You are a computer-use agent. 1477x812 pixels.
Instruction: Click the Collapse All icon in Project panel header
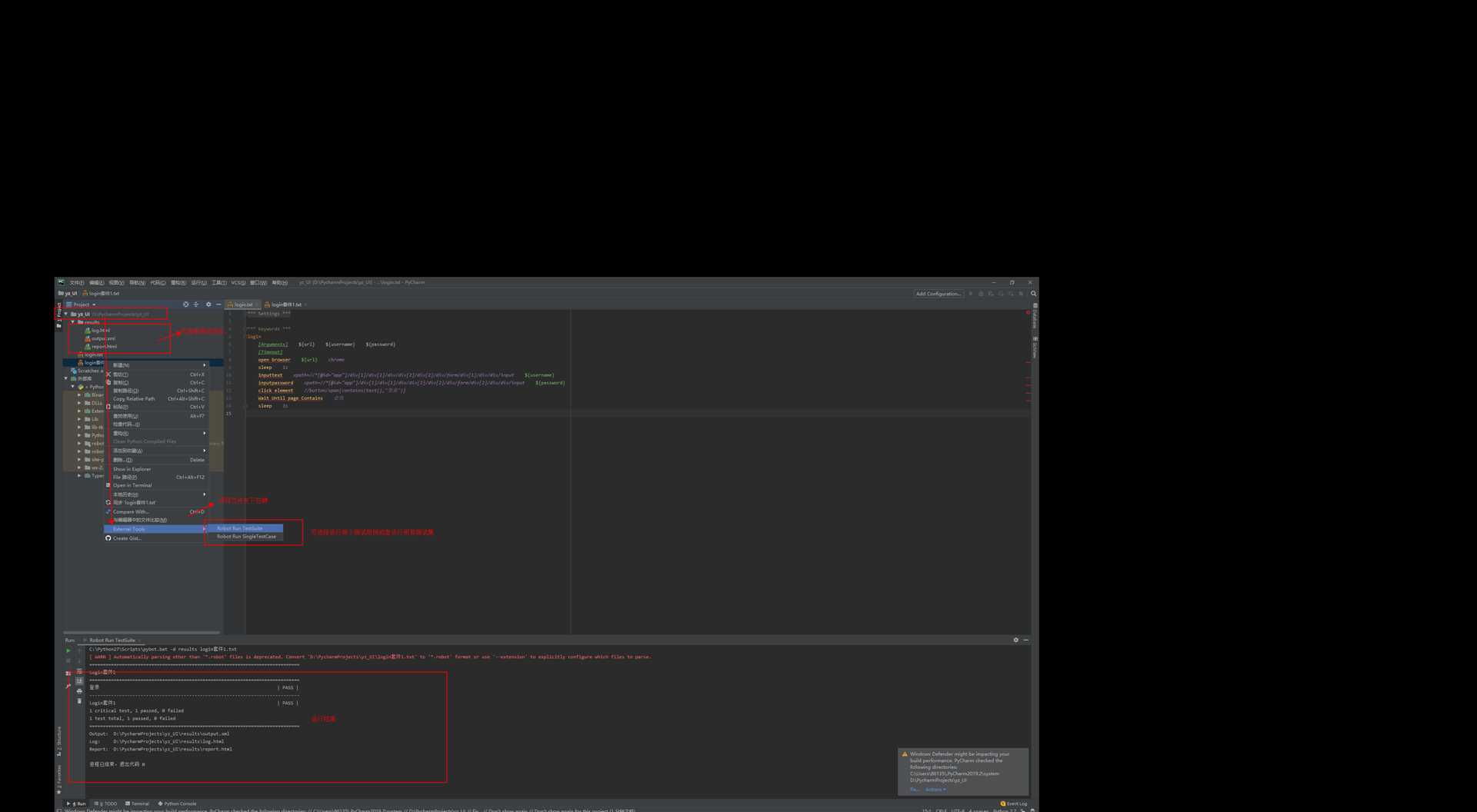point(196,304)
